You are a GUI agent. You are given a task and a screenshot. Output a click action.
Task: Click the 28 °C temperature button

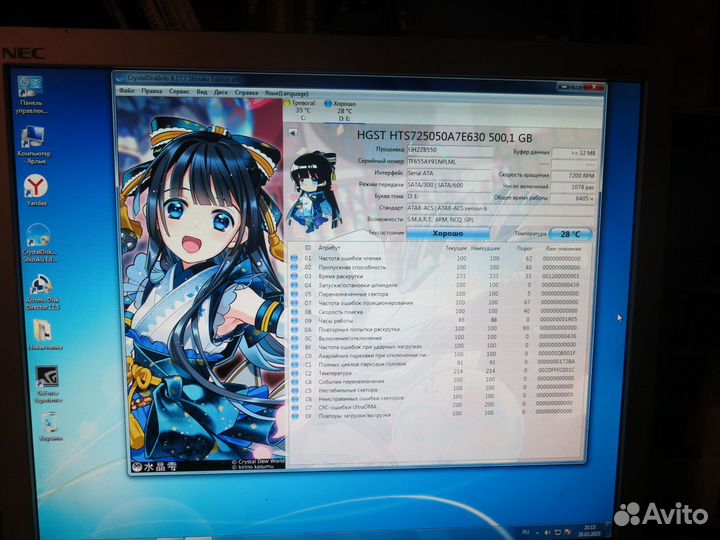(x=570, y=234)
